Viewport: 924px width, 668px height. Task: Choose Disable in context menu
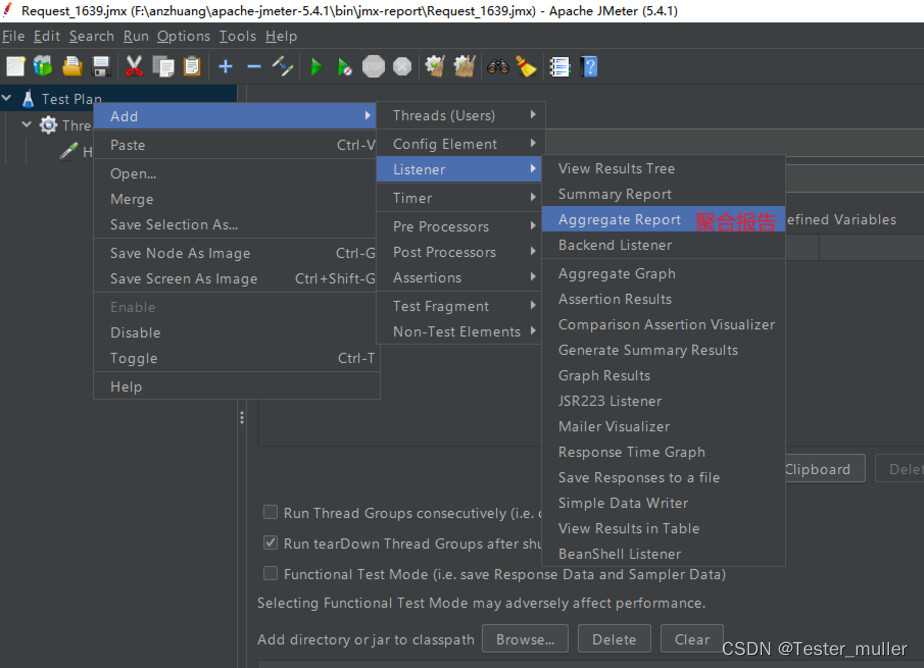coord(236,333)
